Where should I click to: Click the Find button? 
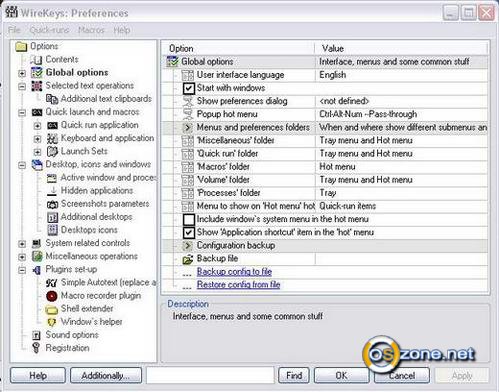click(294, 376)
